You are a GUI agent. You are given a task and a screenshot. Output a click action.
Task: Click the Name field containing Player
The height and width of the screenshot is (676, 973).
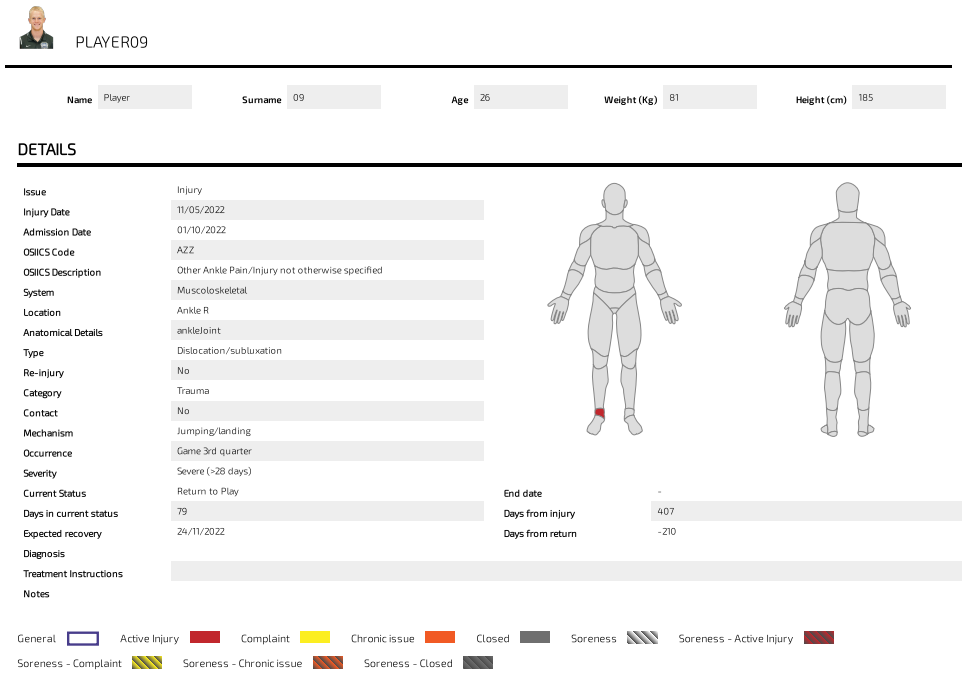[x=145, y=97]
